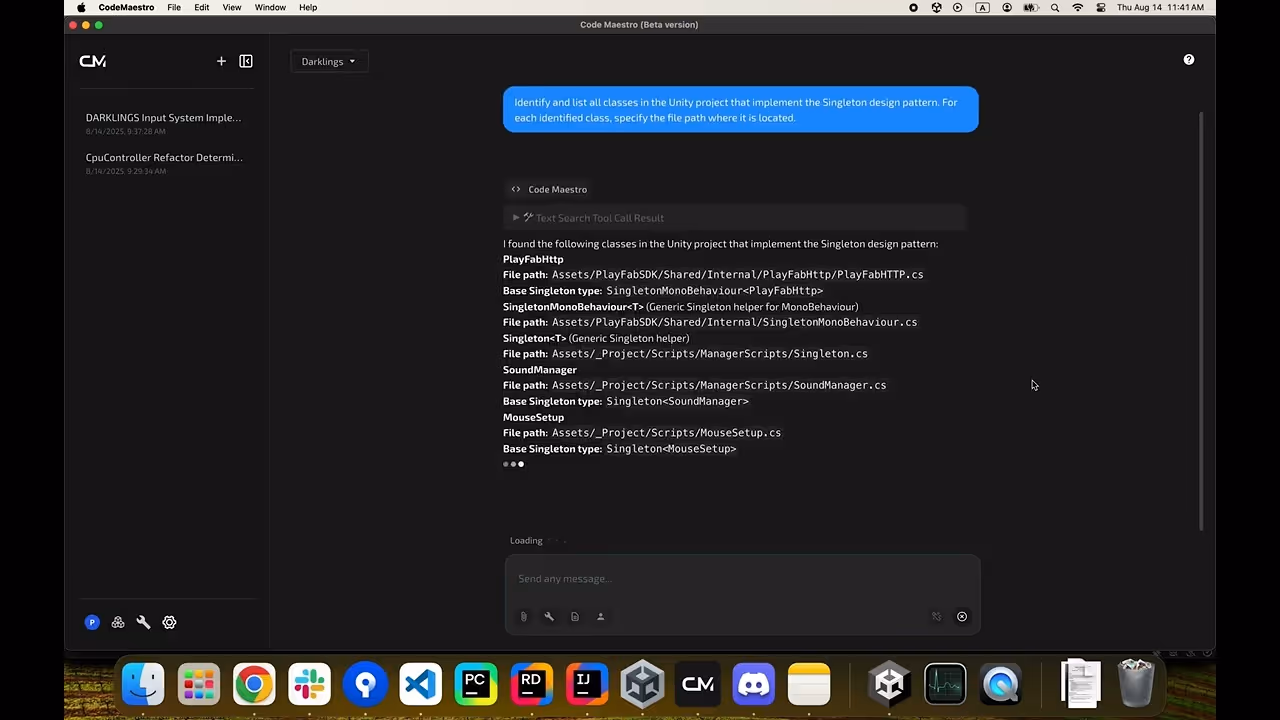The height and width of the screenshot is (720, 1280).
Task: Click Singleton<SoundManager> base type
Action: (677, 401)
